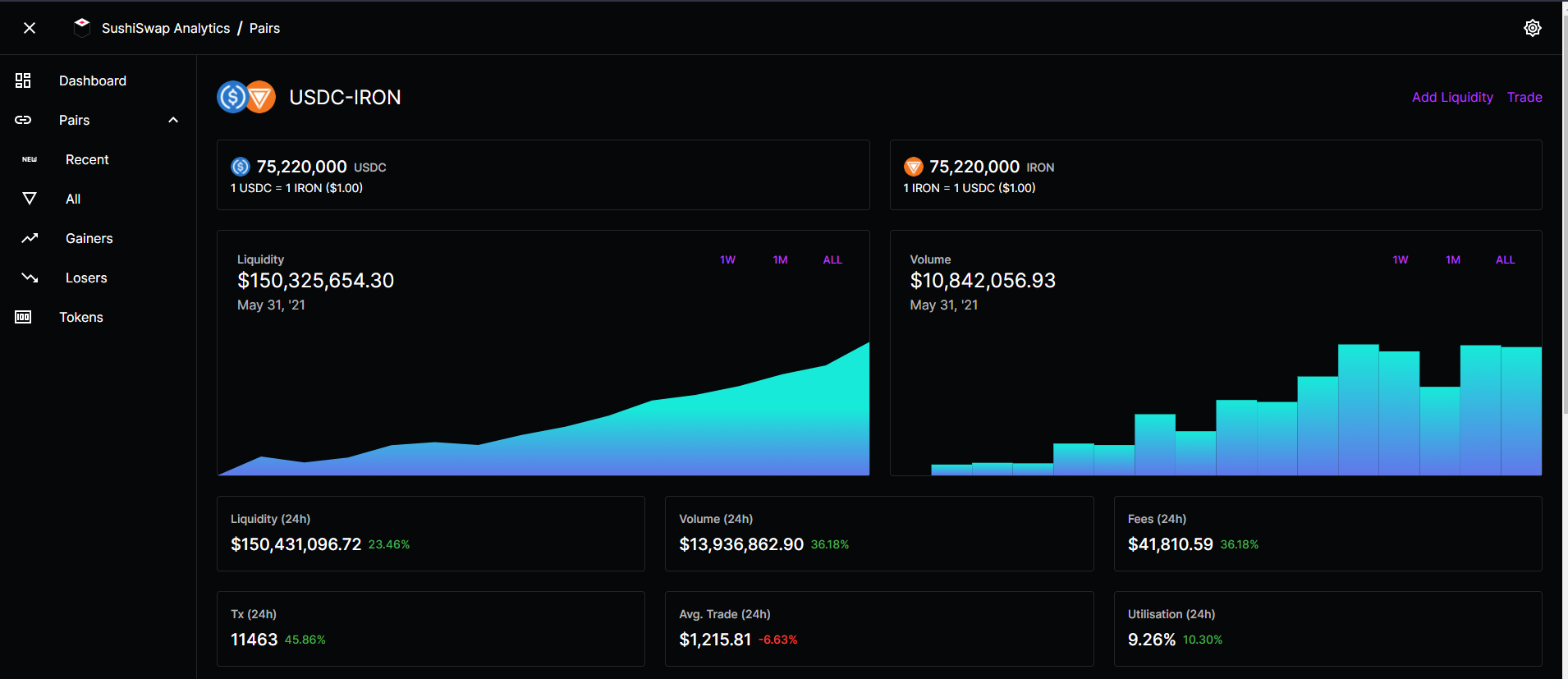Click the USDC-IRON pair title
This screenshot has width=1568, height=679.
pyautogui.click(x=345, y=97)
